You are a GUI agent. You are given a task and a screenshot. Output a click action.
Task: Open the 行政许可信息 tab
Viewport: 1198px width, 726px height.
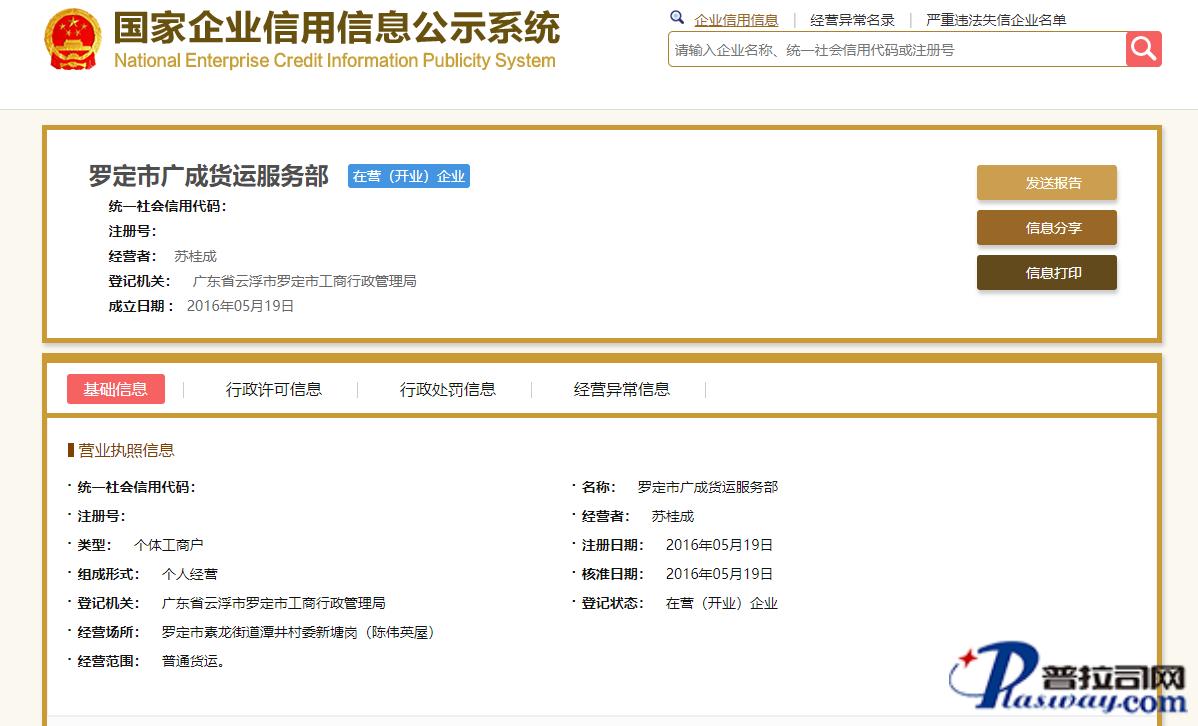pyautogui.click(x=274, y=389)
